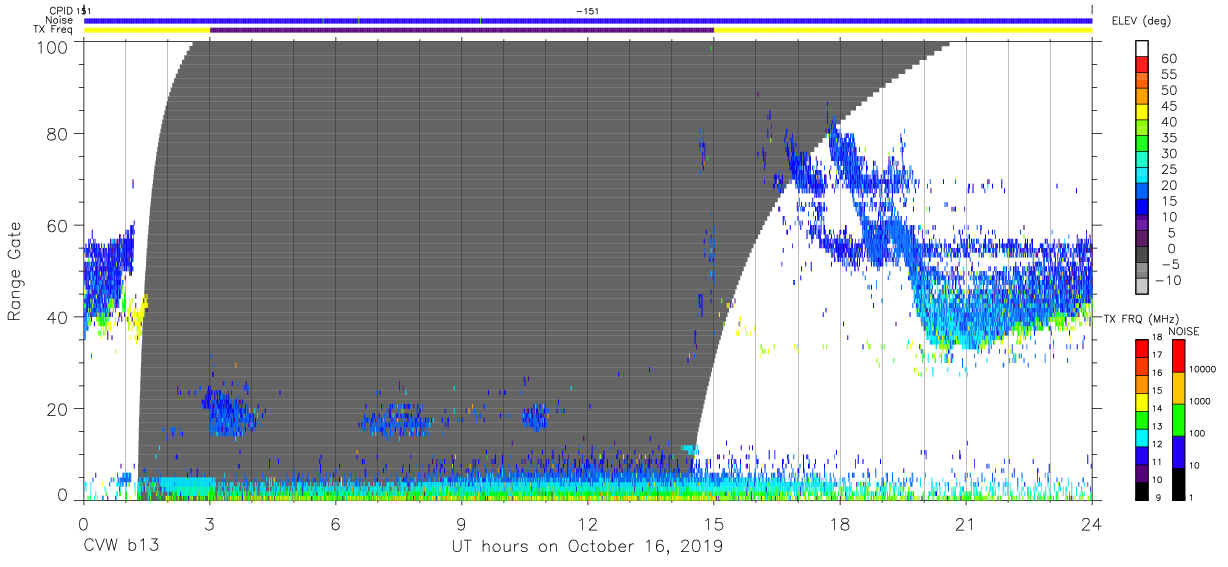This screenshot has width=1228, height=567.
Task: Click the 'CPID' label
Action: 60,10
